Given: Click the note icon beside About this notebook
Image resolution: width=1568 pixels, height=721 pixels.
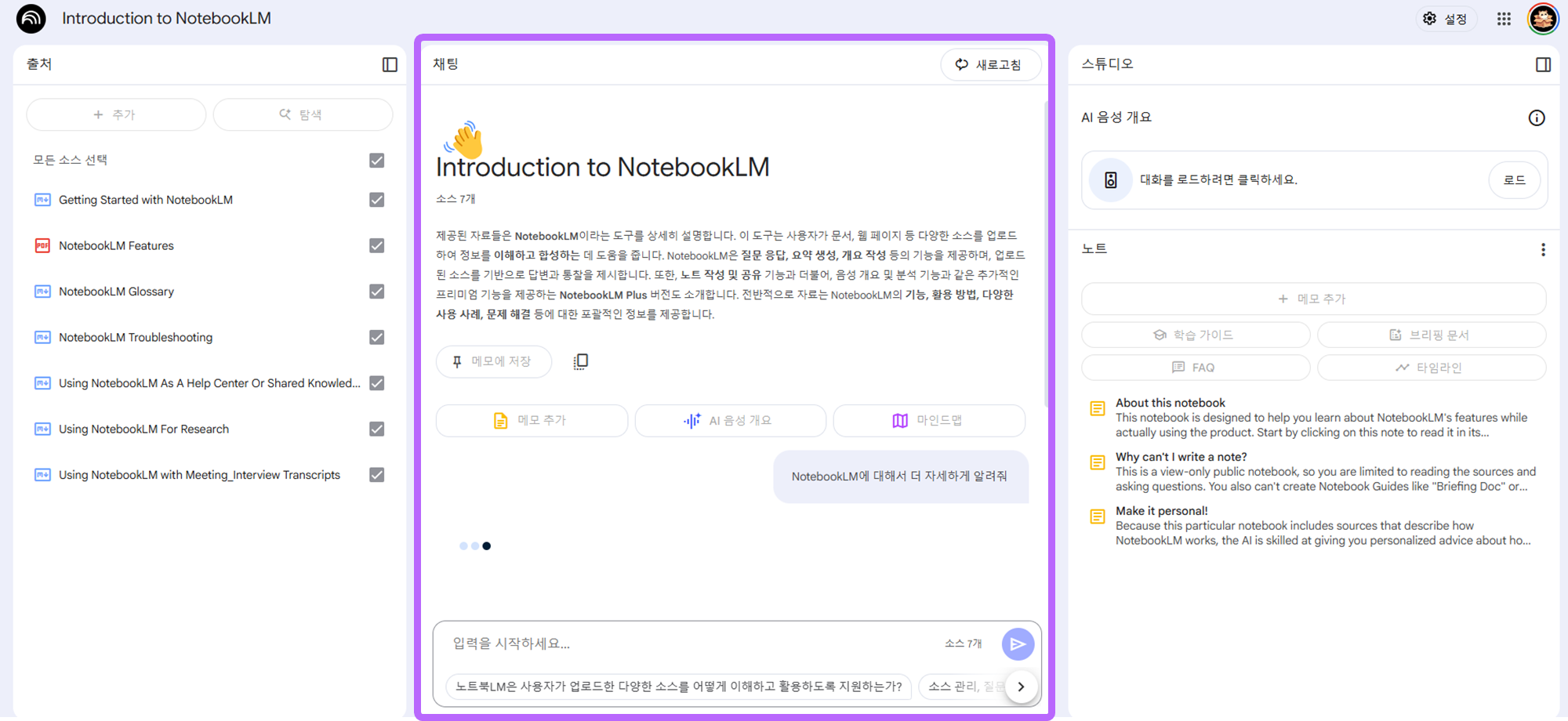Looking at the screenshot, I should 1098,408.
